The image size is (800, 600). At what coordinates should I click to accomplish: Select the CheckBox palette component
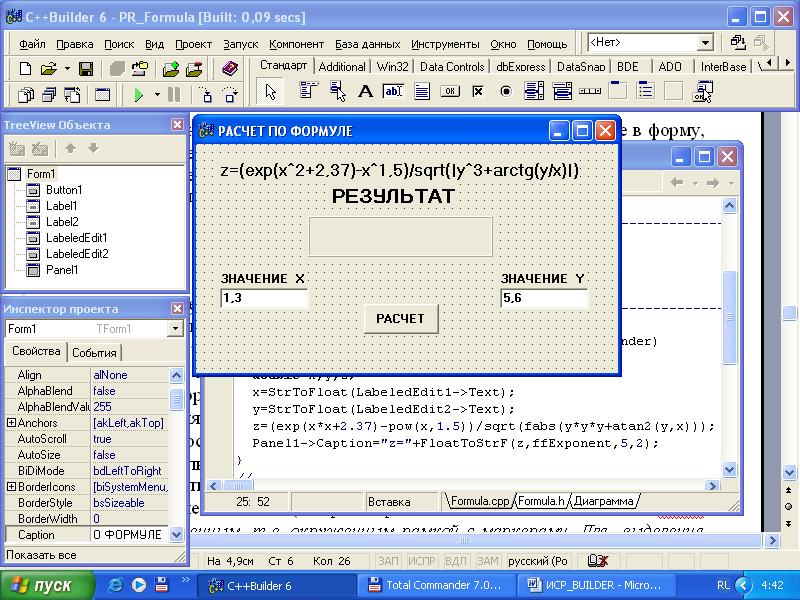[478, 91]
